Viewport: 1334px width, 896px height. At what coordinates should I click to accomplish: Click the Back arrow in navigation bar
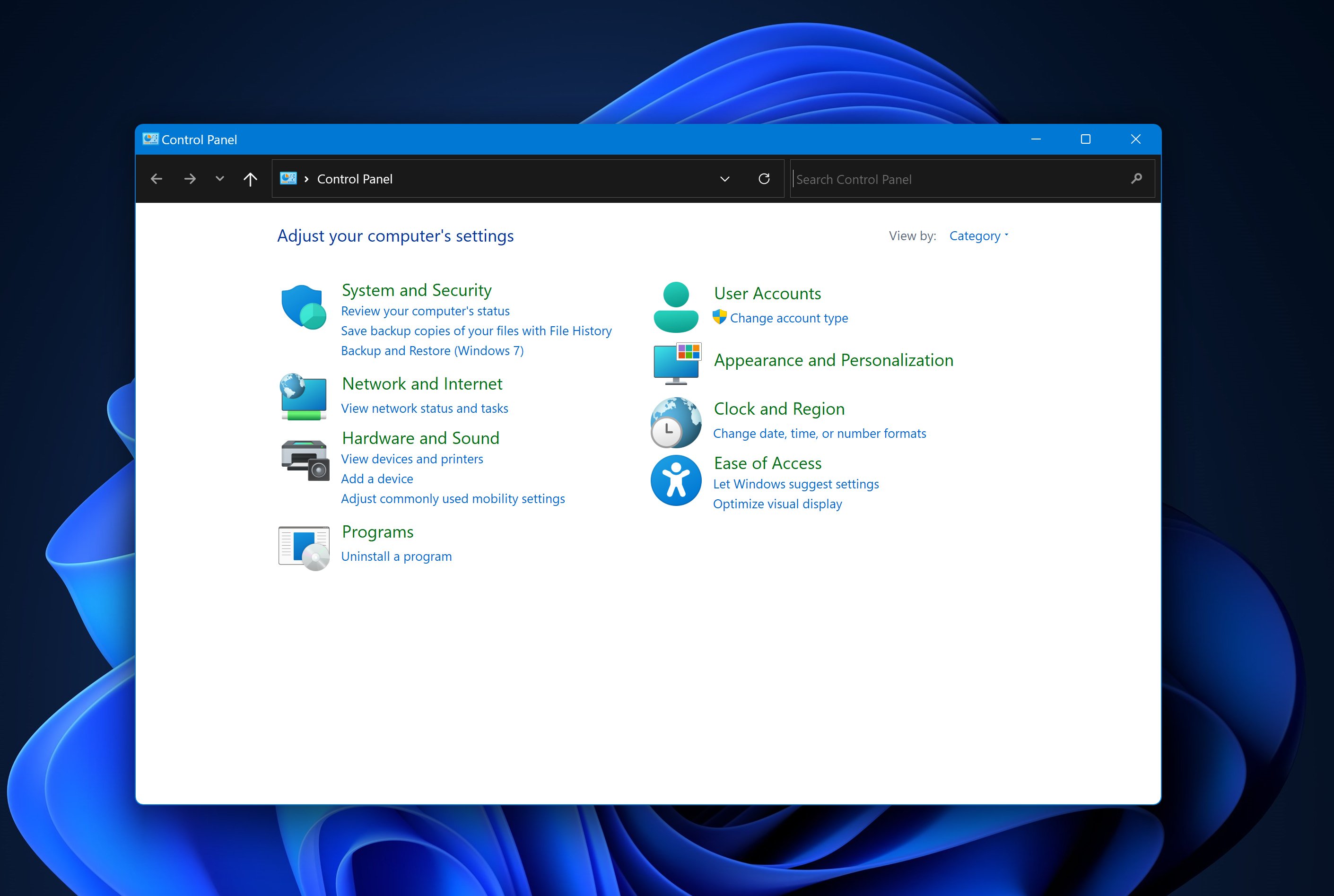(x=157, y=179)
